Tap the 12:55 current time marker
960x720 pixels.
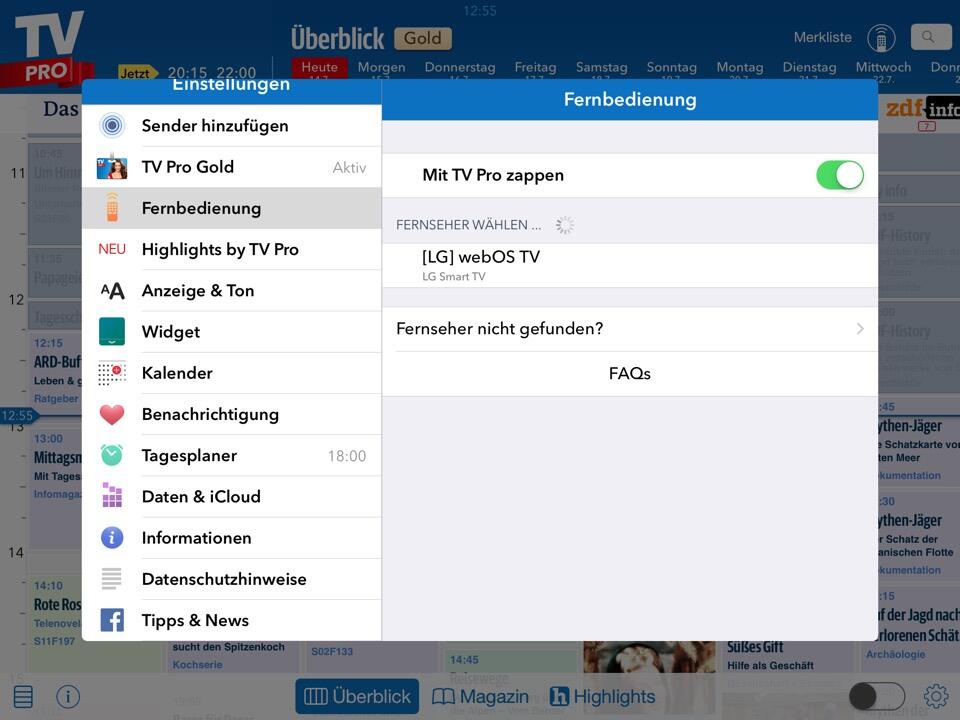(18, 416)
